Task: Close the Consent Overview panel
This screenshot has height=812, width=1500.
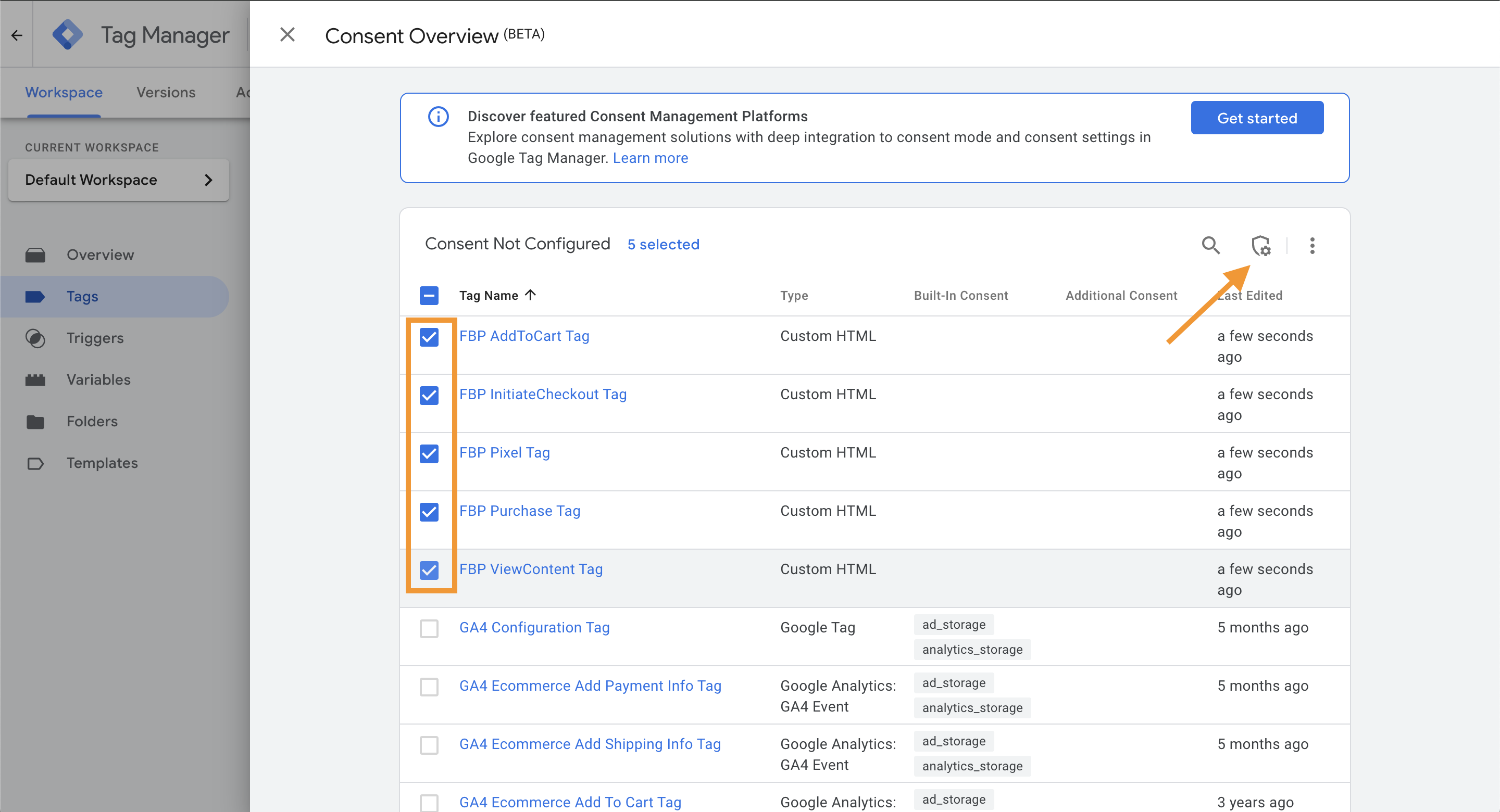Action: tap(287, 35)
